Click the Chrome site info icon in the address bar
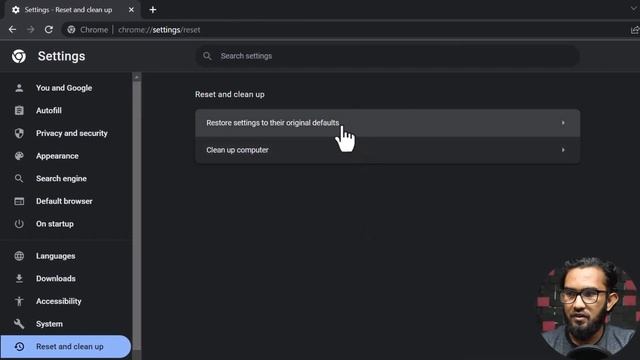The height and width of the screenshot is (360, 640). click(x=71, y=30)
